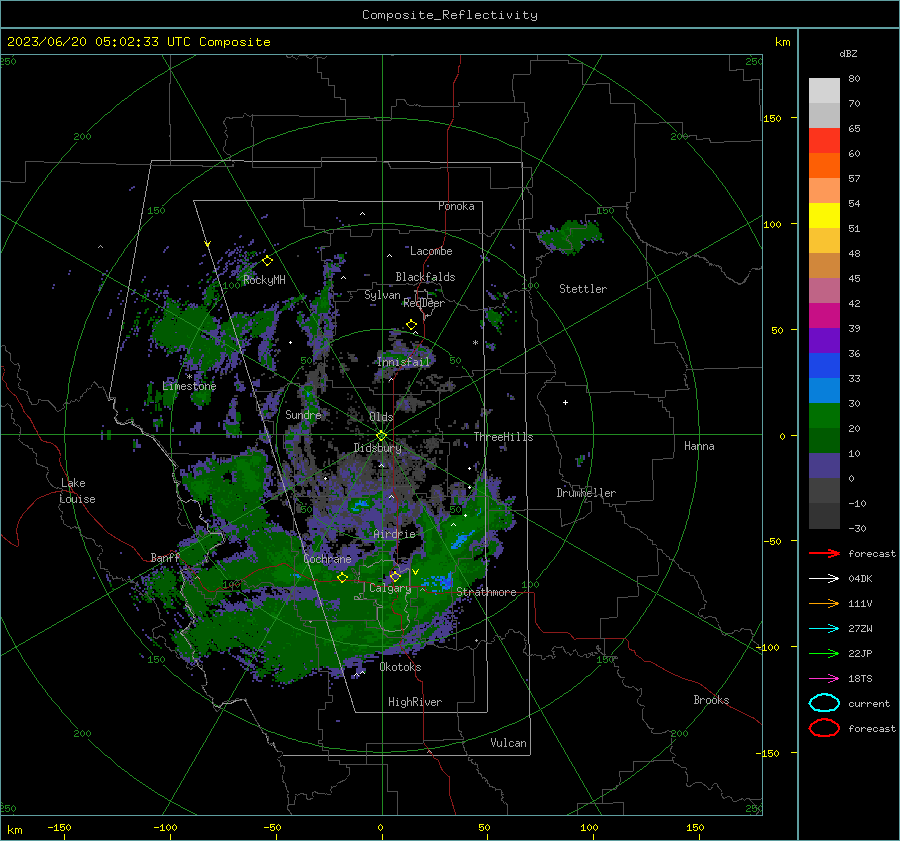Viewport: 900px width, 841px height.
Task: Click the Drumheller city label
Action: 586,493
